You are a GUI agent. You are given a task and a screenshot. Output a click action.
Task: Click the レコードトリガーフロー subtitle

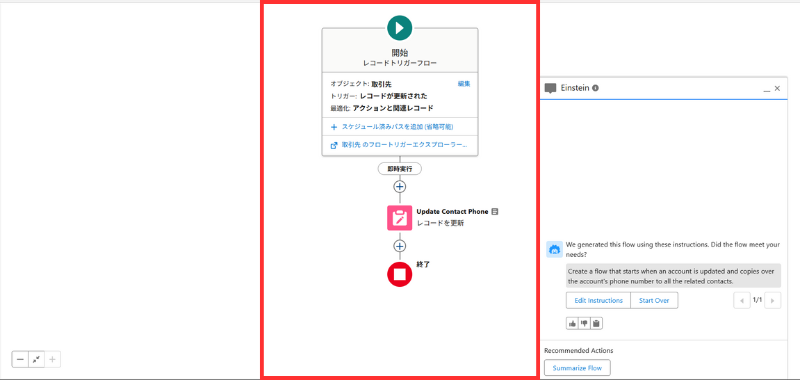(x=399, y=63)
